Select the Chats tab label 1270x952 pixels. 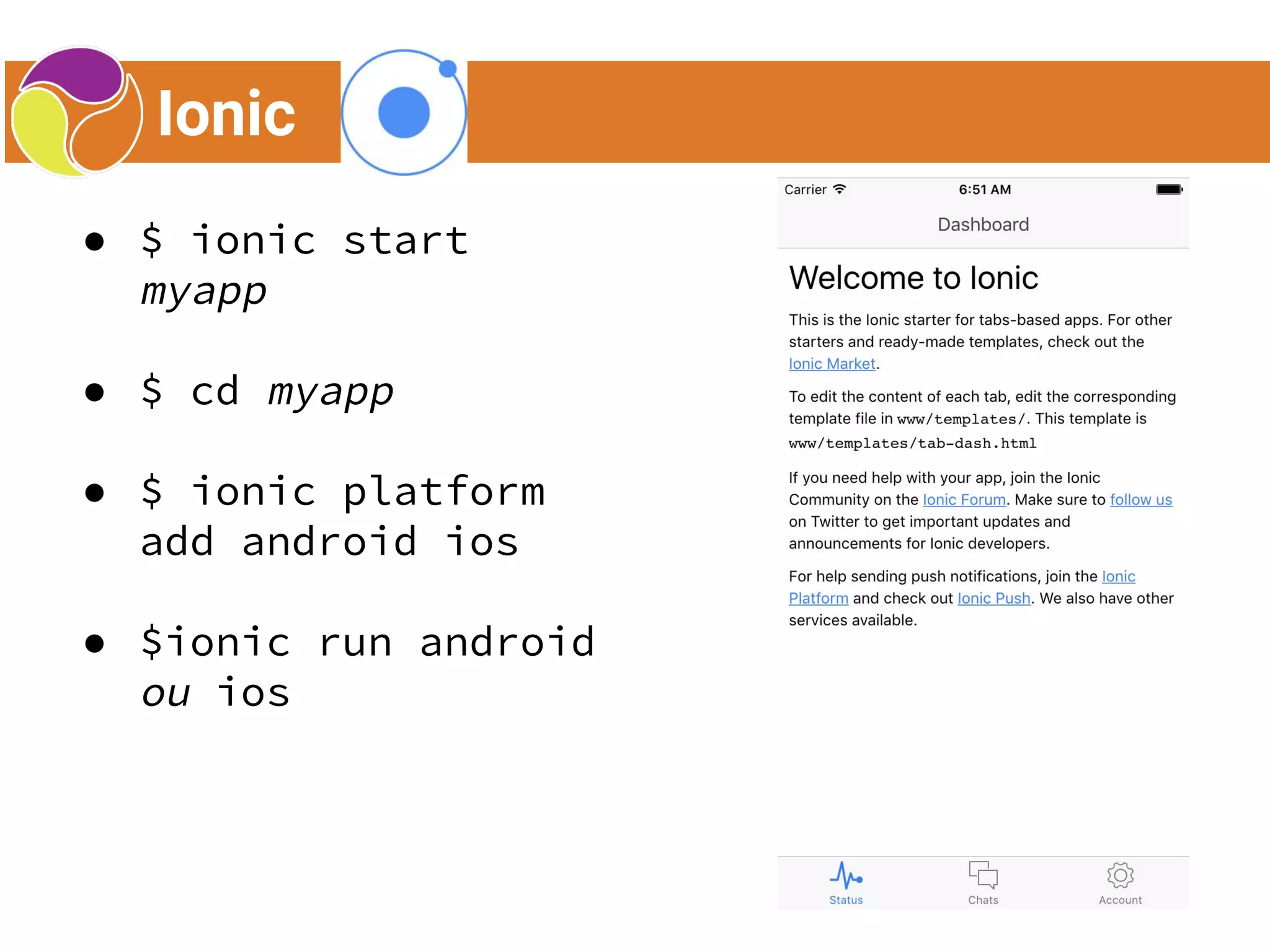coord(983,900)
